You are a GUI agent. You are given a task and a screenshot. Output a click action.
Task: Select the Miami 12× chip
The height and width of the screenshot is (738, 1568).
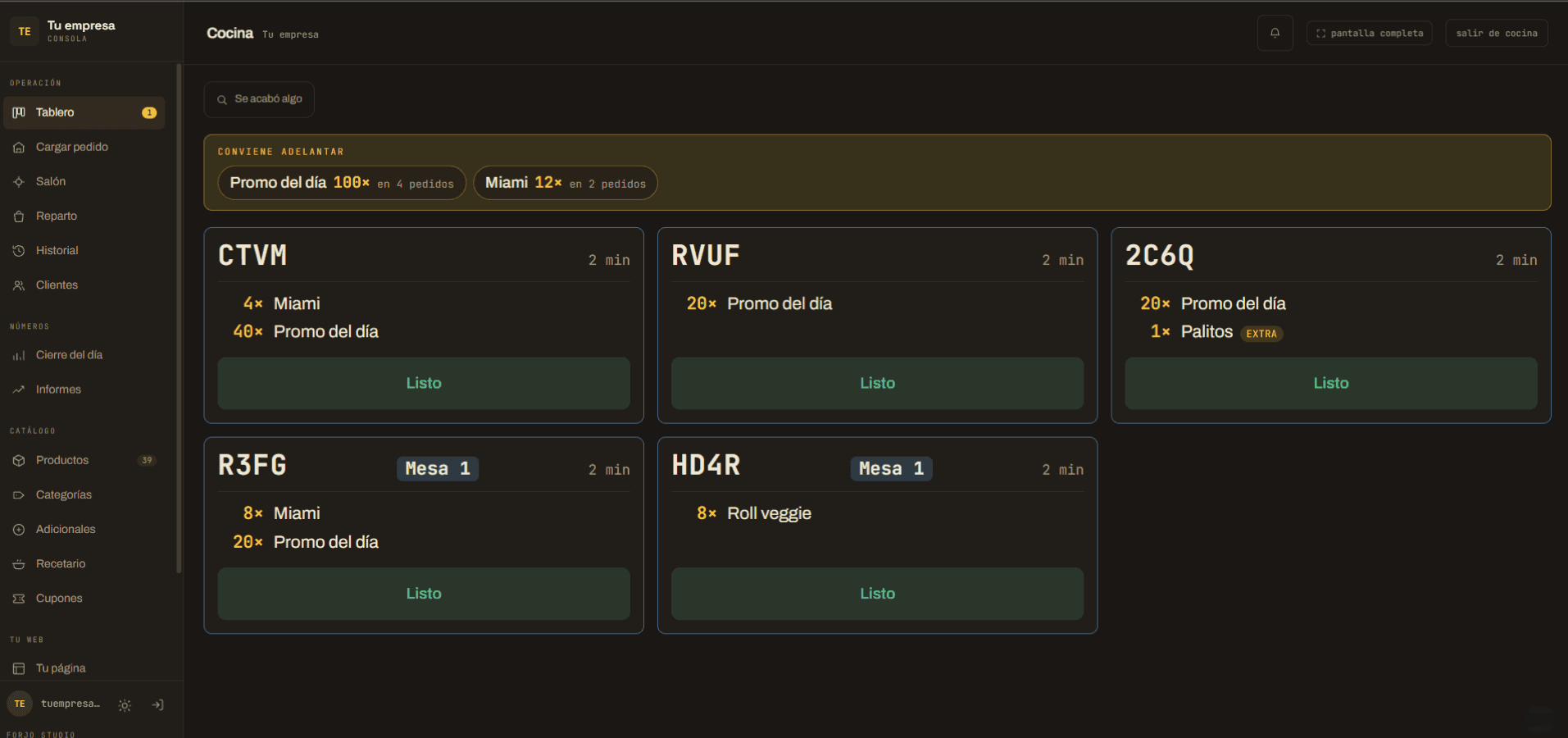[566, 183]
